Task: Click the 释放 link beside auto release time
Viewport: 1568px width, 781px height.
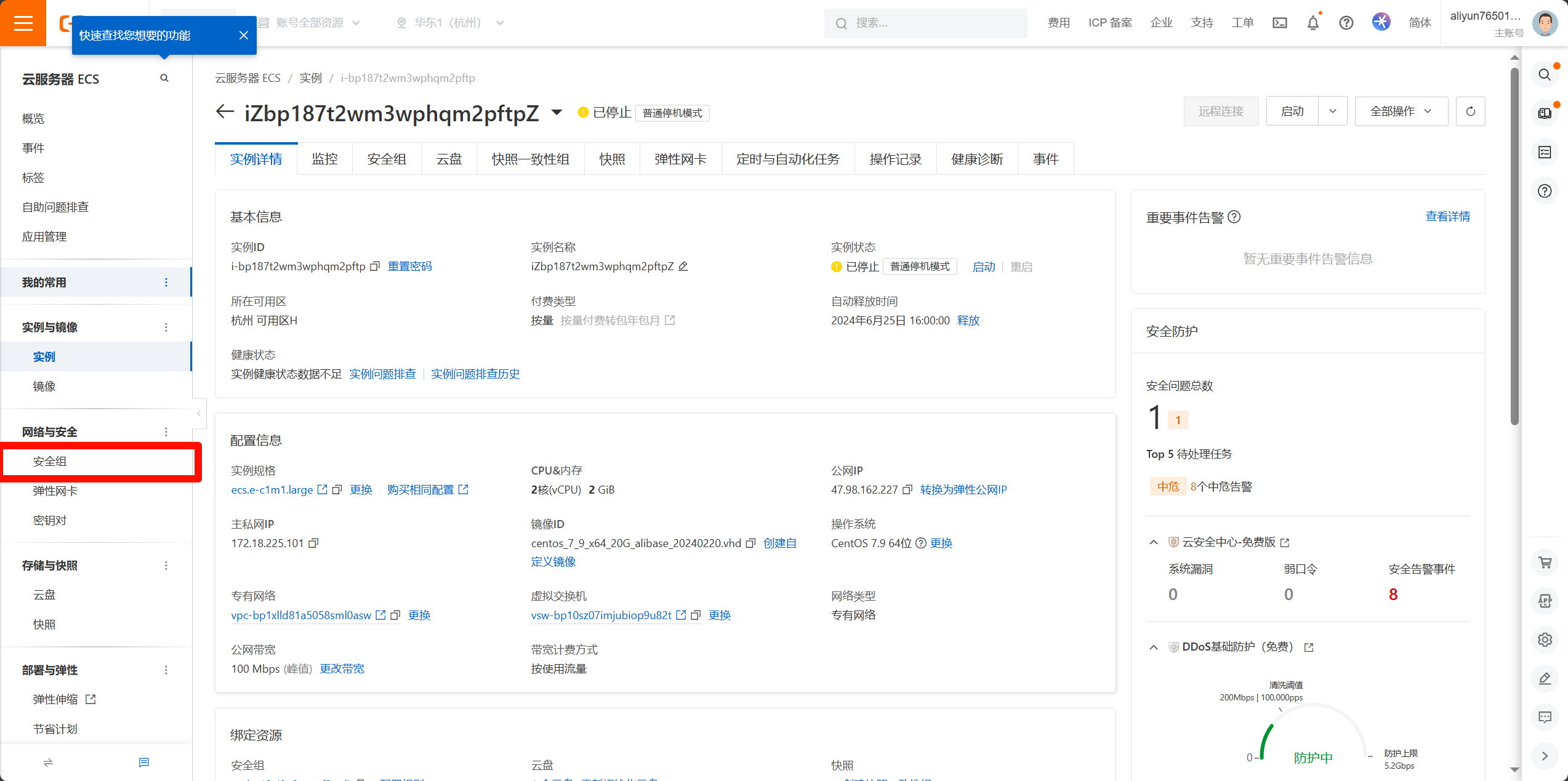Action: pyautogui.click(x=968, y=321)
